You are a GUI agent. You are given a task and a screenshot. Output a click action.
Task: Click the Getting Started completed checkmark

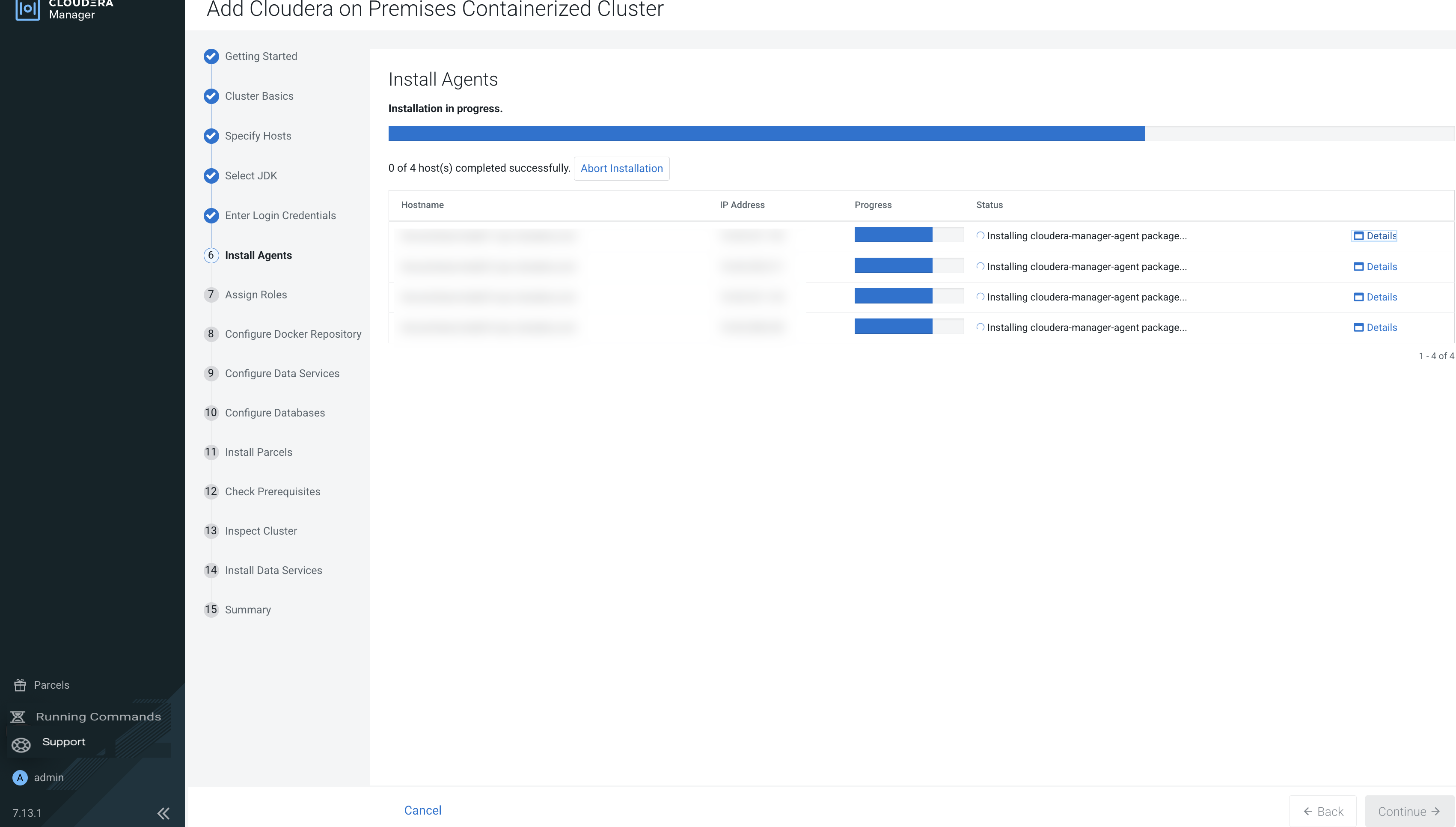(x=211, y=56)
